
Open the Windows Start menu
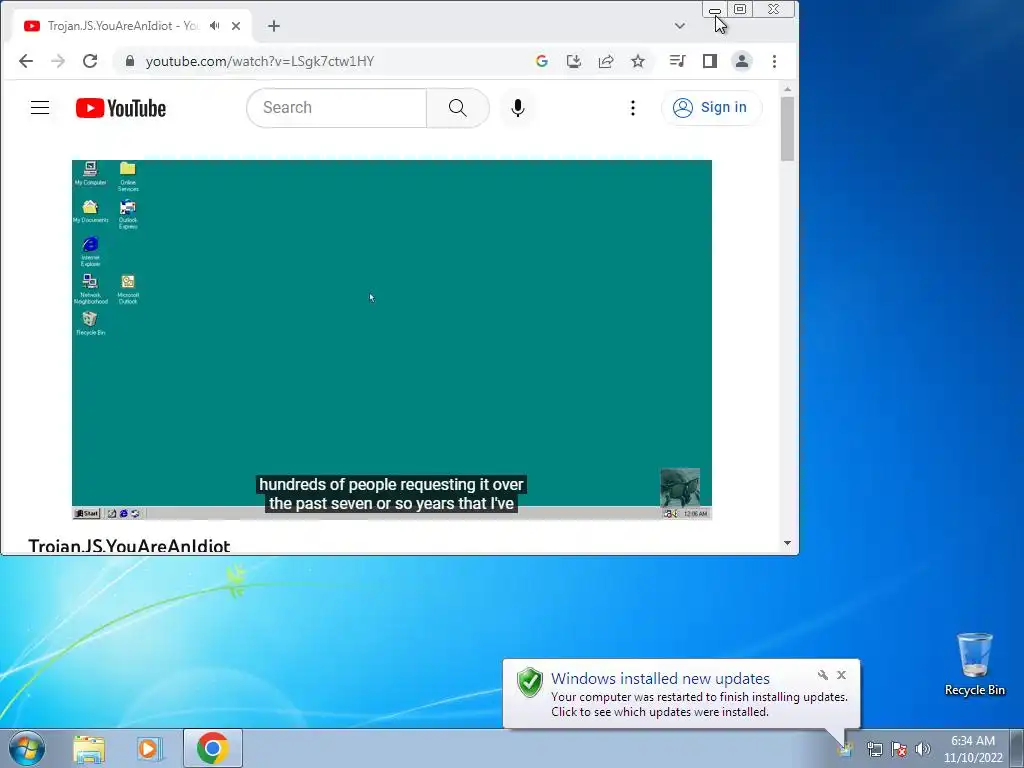[x=26, y=748]
